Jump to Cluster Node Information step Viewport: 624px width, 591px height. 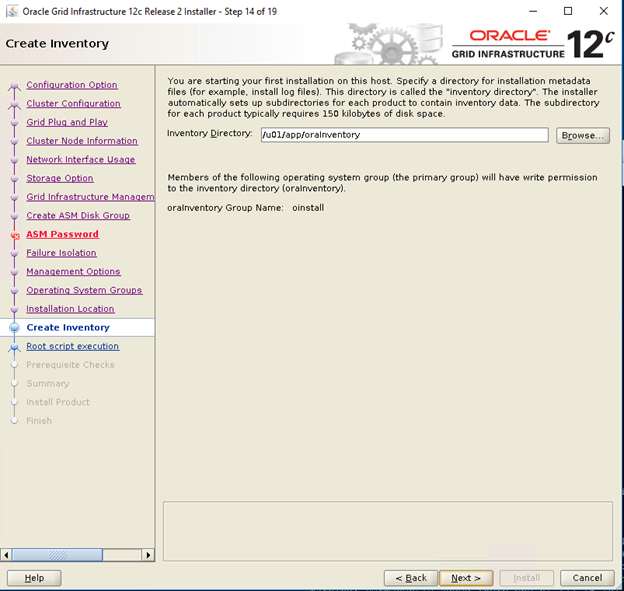pyautogui.click(x=82, y=141)
